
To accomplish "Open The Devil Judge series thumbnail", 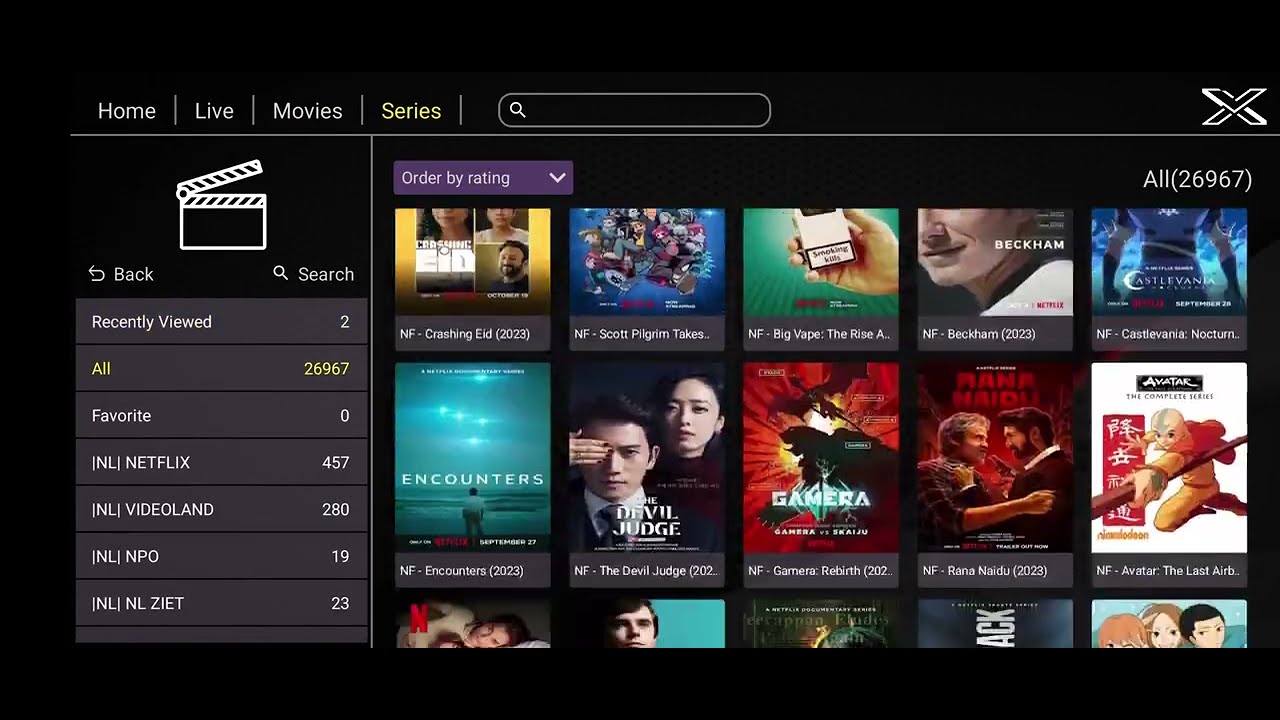I will tap(647, 474).
